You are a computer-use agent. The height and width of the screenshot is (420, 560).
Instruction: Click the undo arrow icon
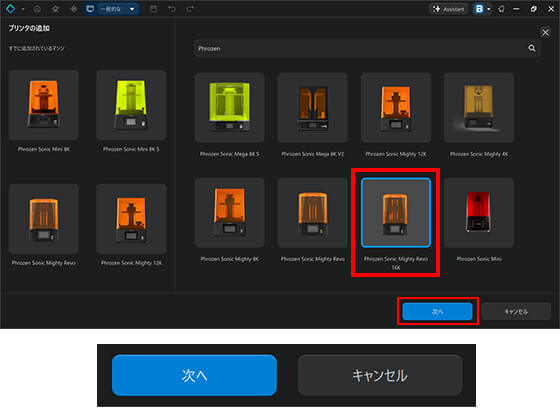(172, 9)
